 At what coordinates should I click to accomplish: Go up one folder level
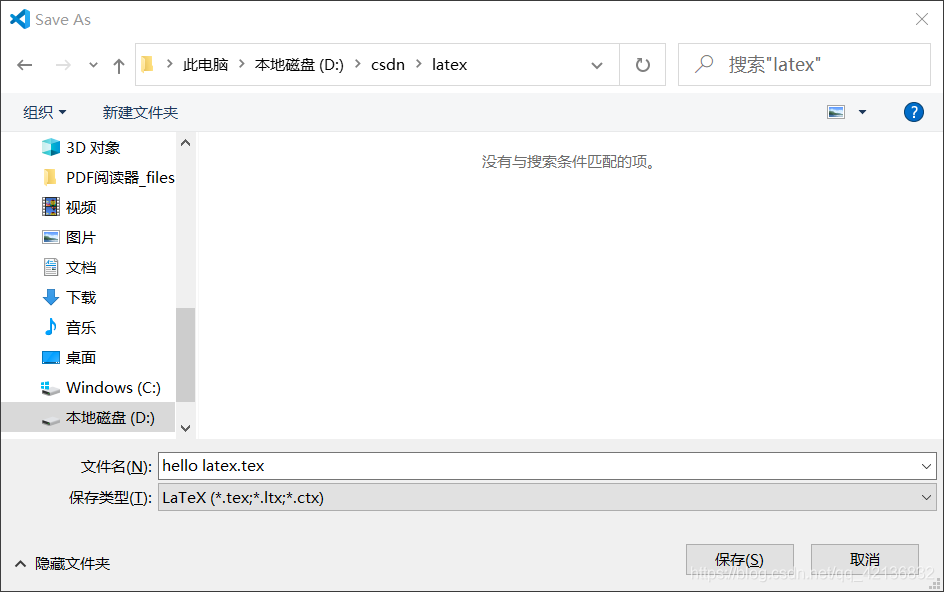pyautogui.click(x=119, y=66)
